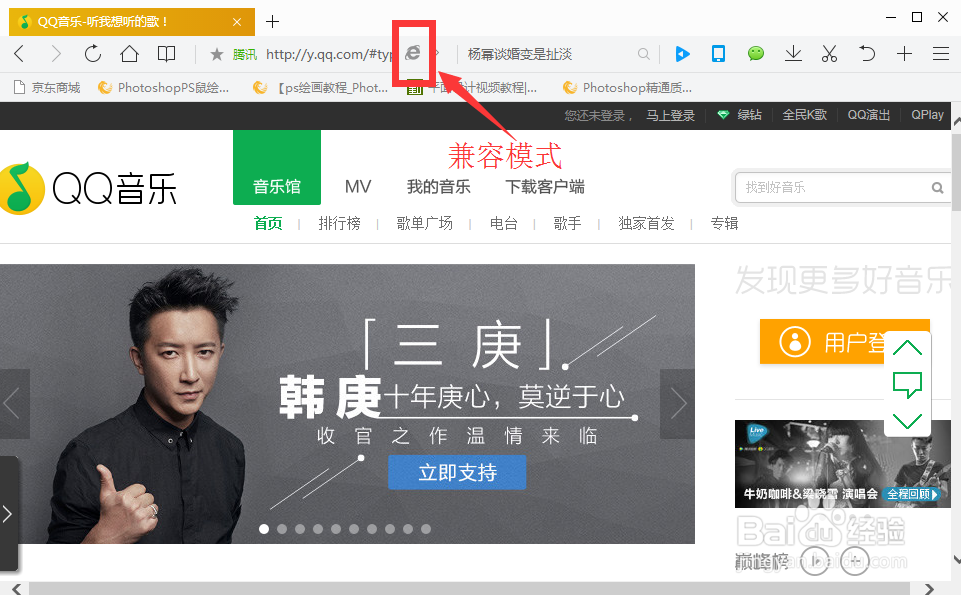Click the browser home icon
The image size is (961, 595).
coord(128,54)
